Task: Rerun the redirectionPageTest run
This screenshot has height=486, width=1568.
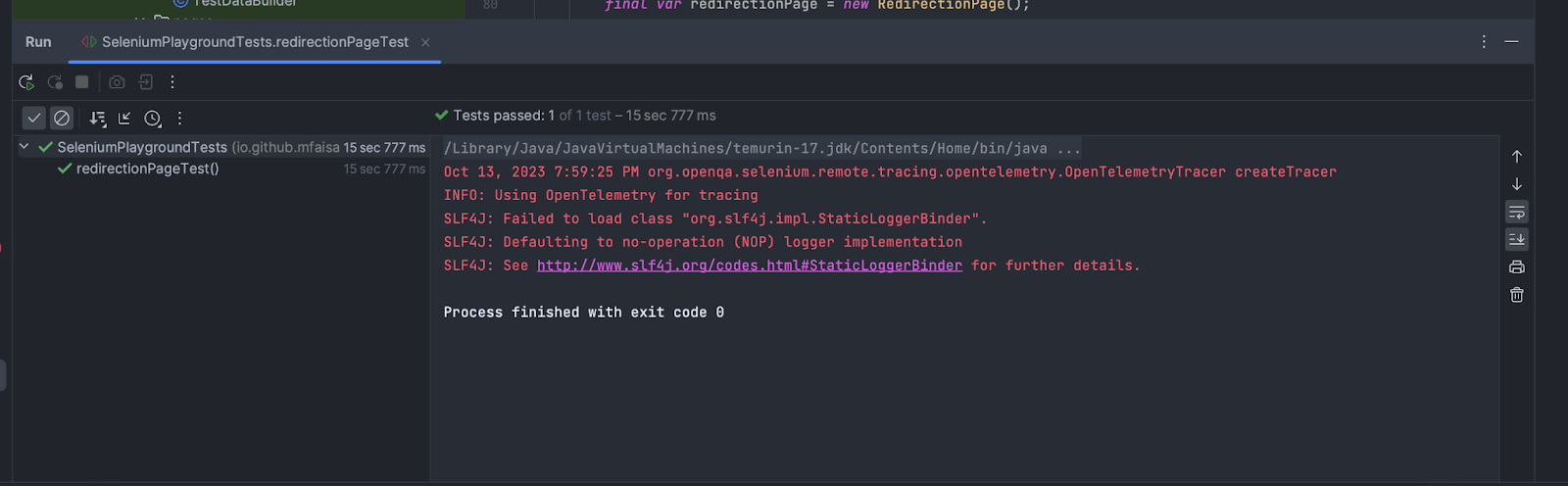Action: point(26,82)
